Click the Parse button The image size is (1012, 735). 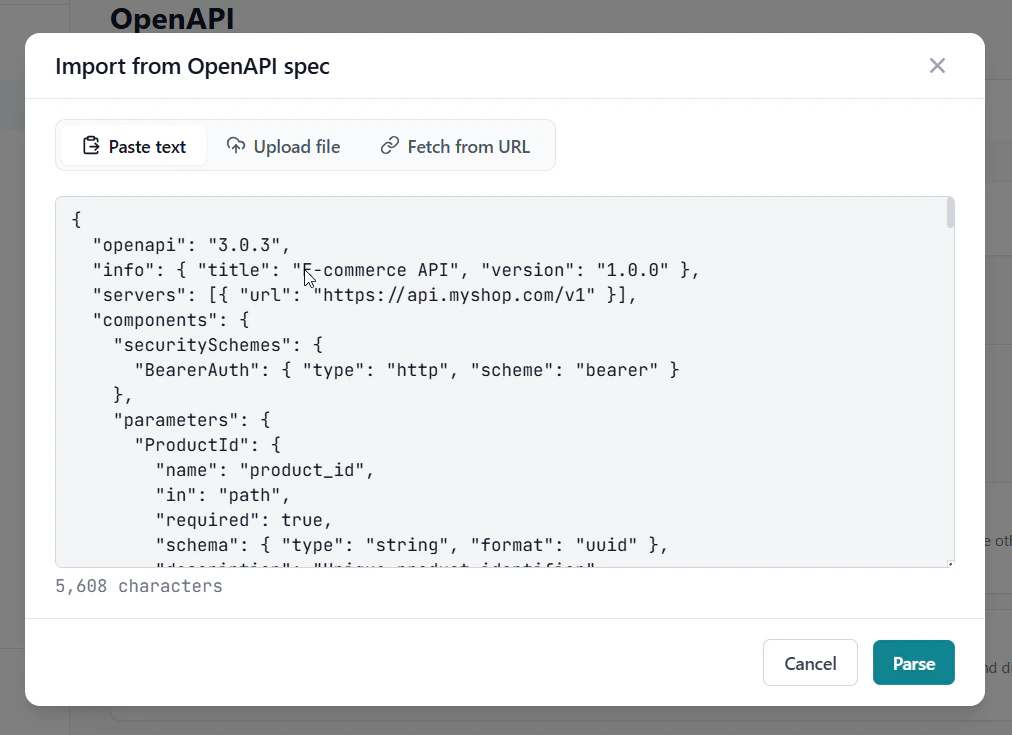pyautogui.click(x=913, y=663)
